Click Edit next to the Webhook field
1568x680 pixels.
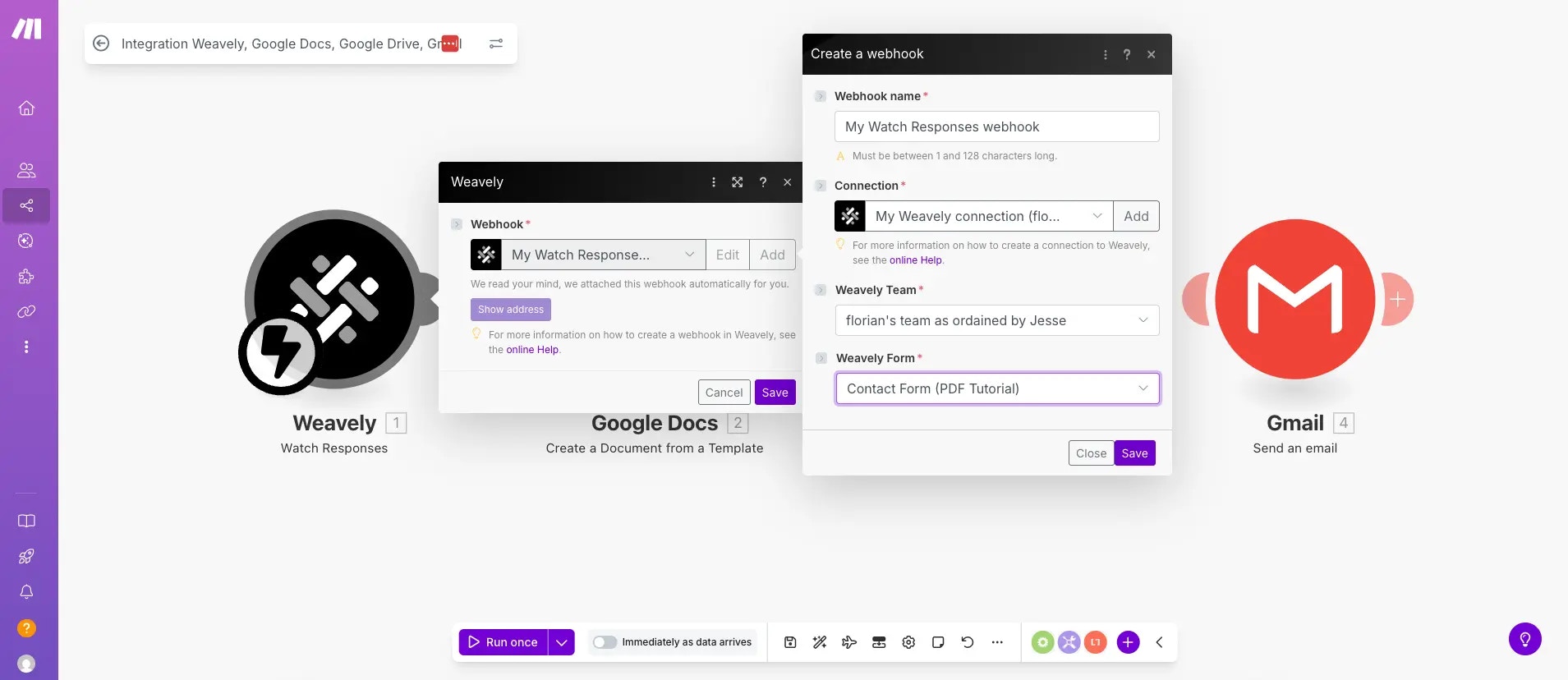coord(727,255)
